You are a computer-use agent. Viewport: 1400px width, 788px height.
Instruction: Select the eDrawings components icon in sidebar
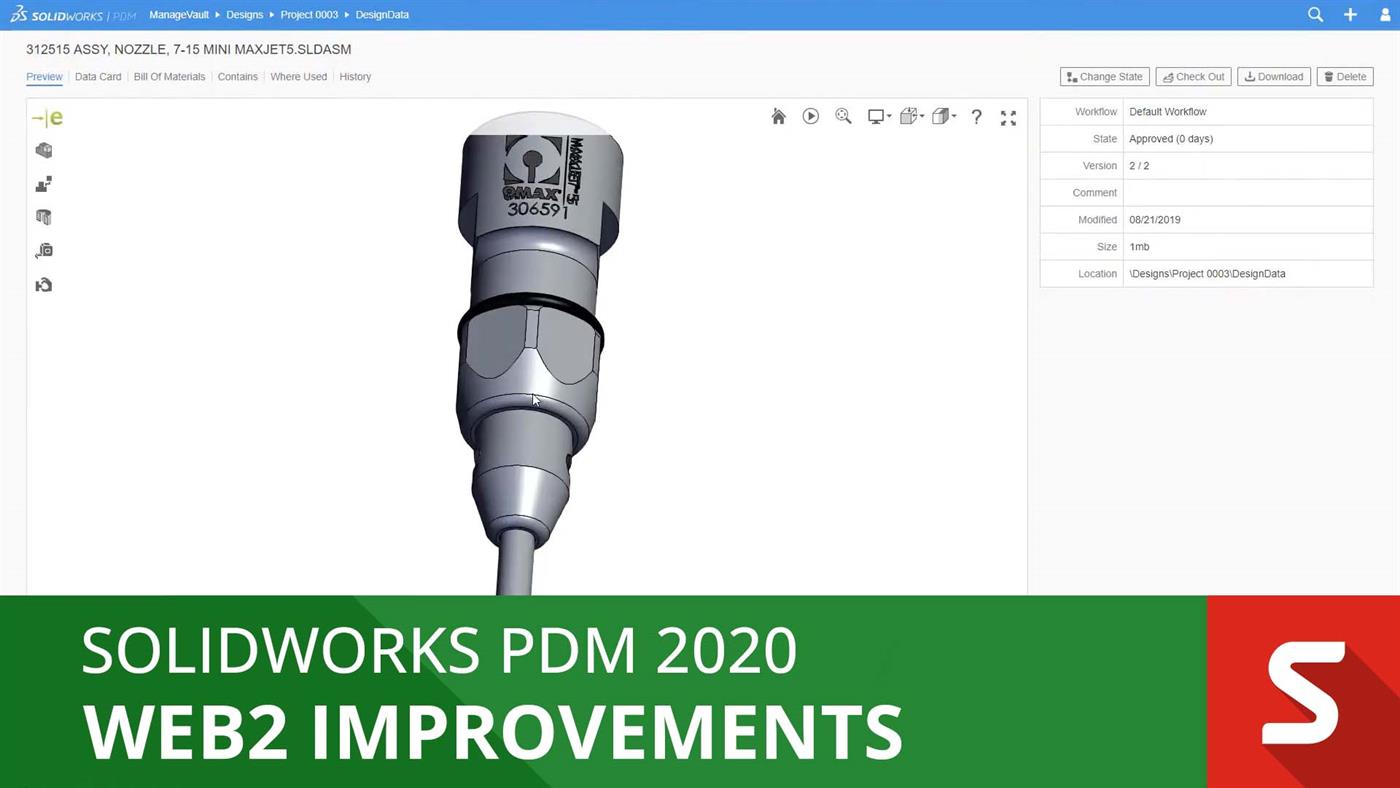click(x=44, y=150)
